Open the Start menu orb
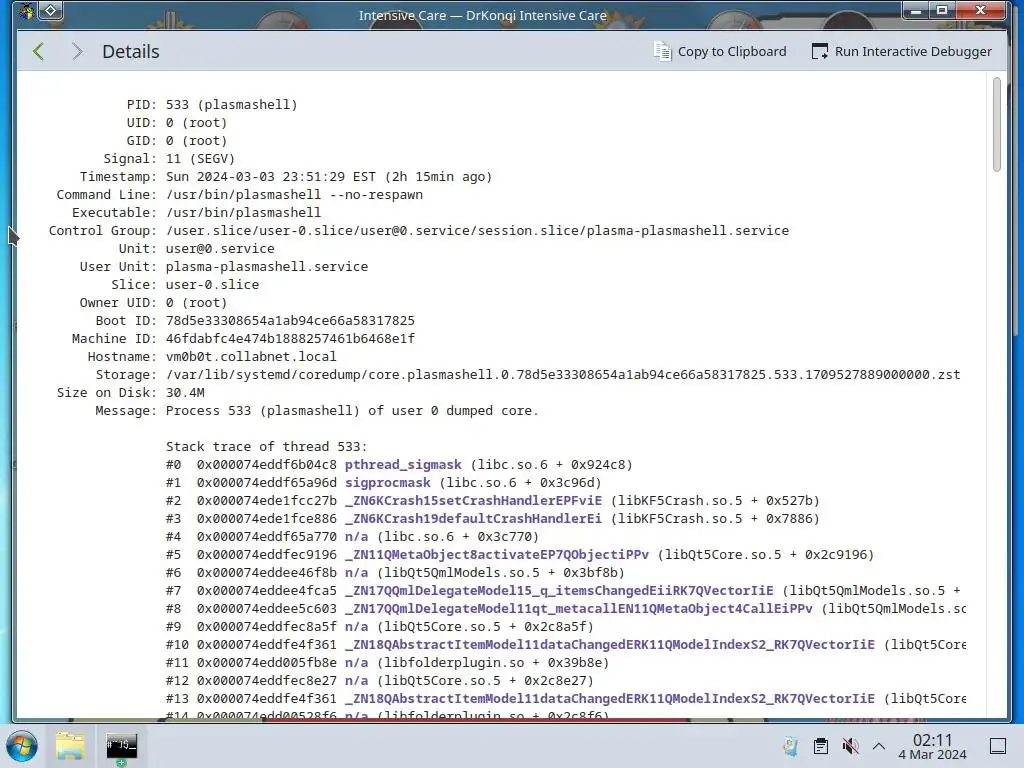 tap(22, 746)
